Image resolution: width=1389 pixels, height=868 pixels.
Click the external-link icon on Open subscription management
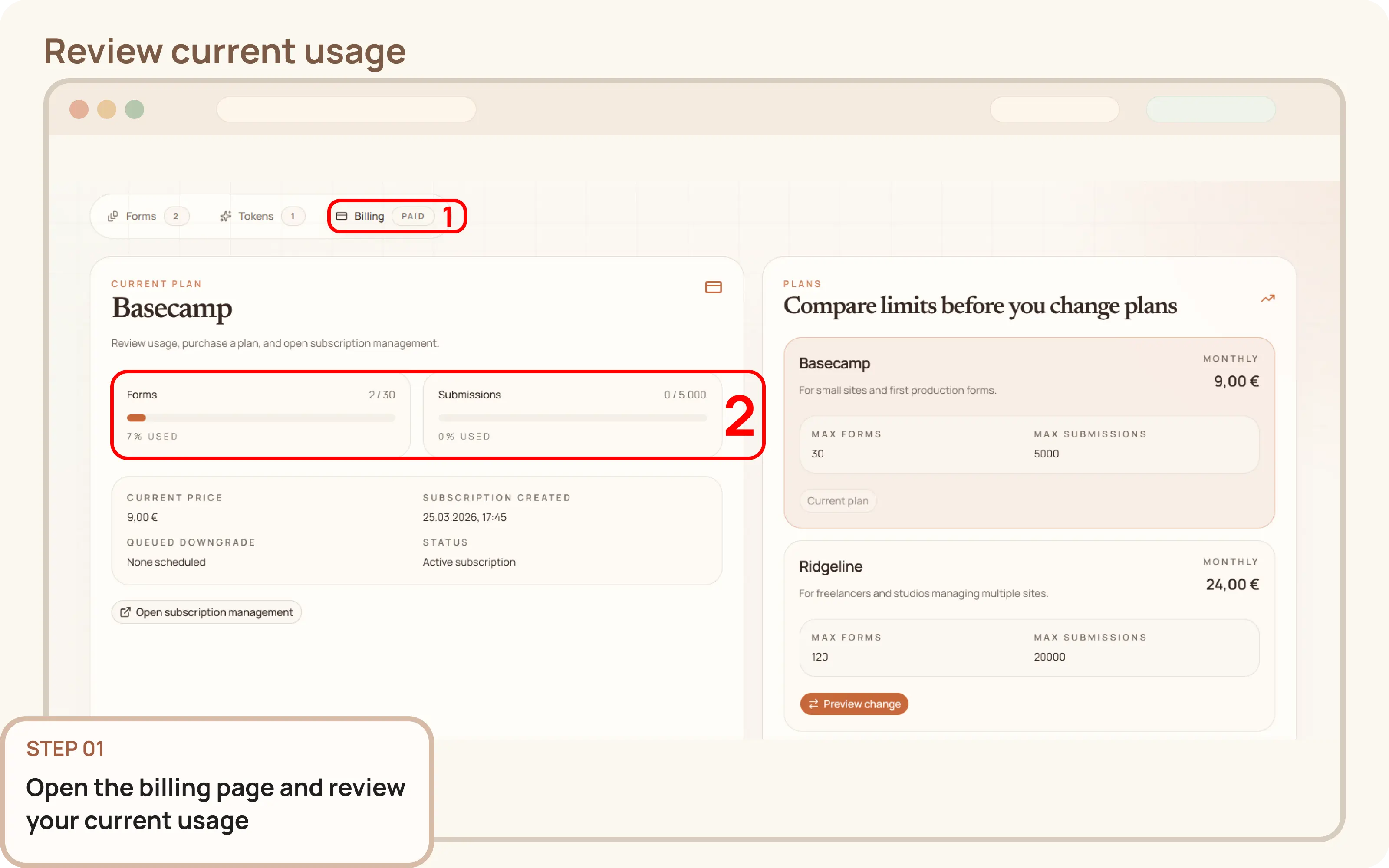[x=126, y=612]
